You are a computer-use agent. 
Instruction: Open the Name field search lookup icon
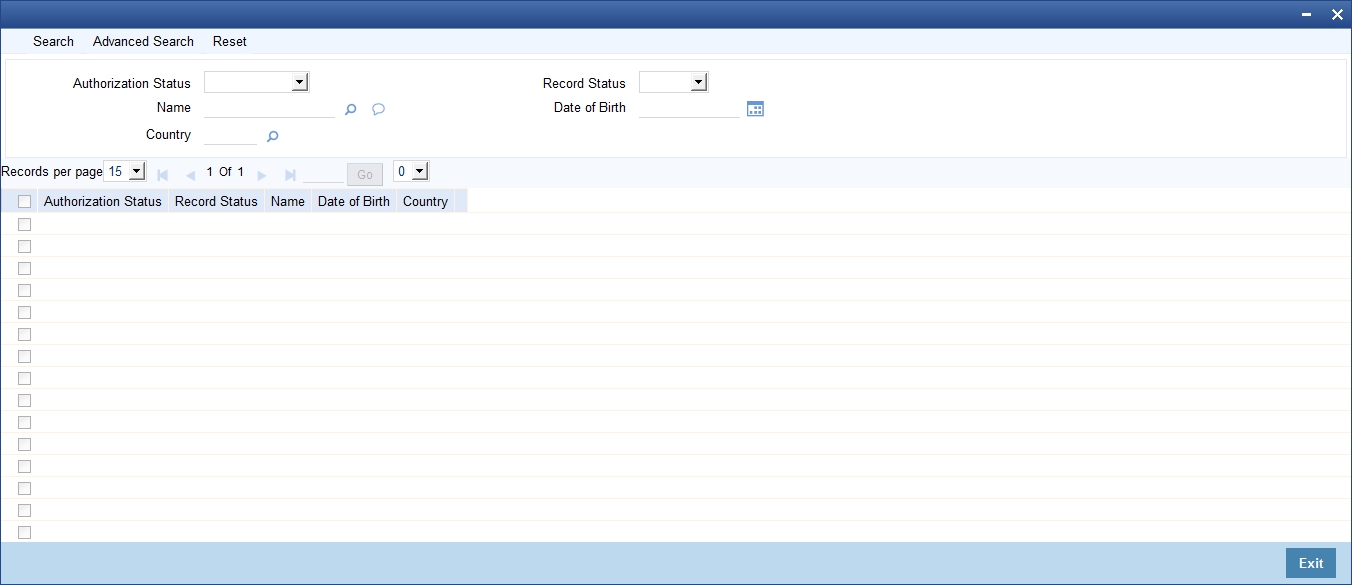[350, 110]
